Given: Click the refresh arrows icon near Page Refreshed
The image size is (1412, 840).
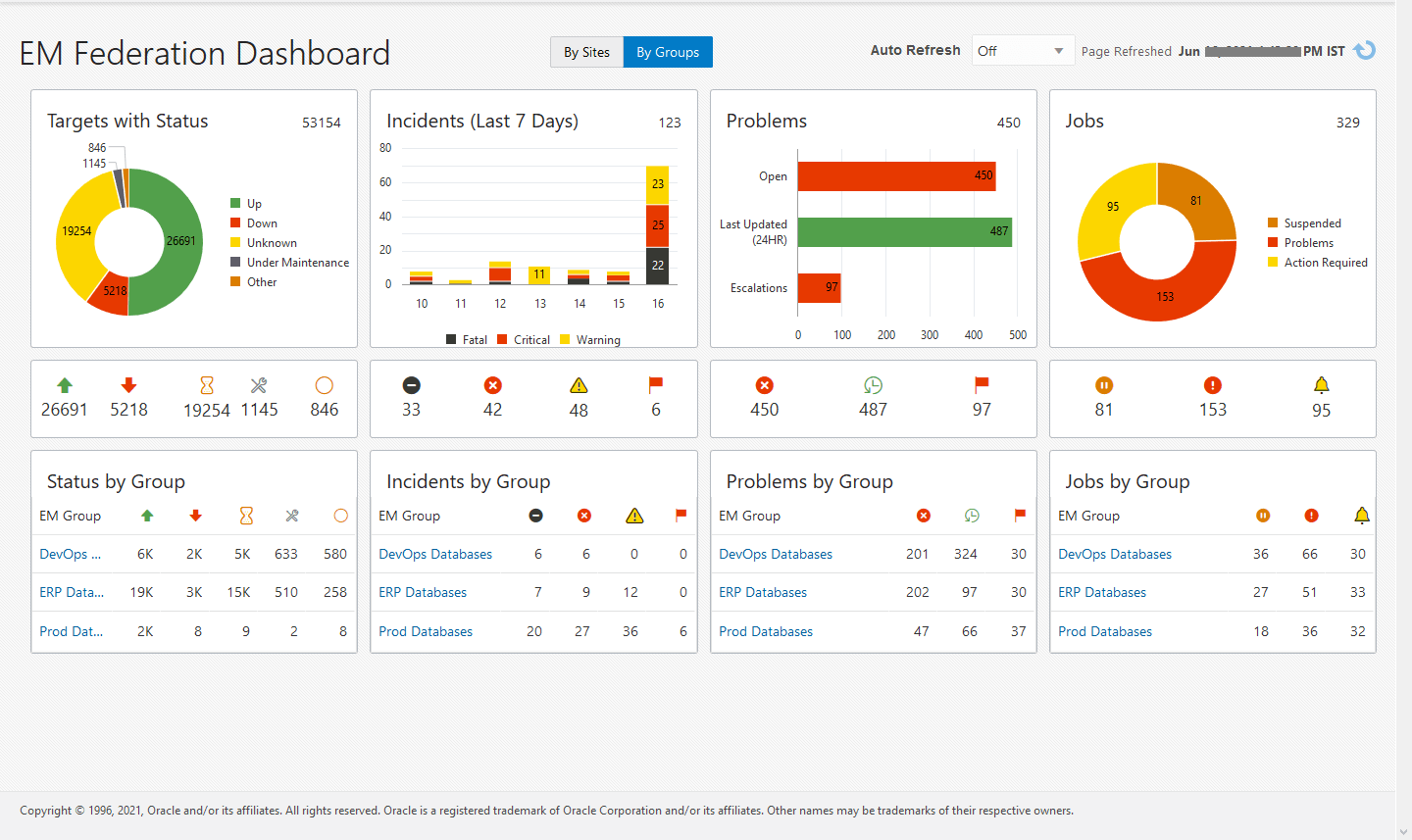Looking at the screenshot, I should (1364, 50).
